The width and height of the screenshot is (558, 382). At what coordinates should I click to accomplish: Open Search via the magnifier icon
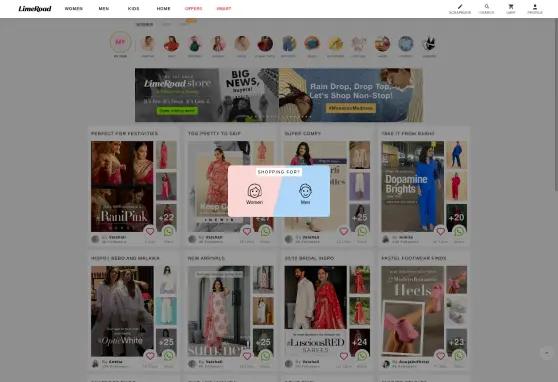[x=486, y=9]
